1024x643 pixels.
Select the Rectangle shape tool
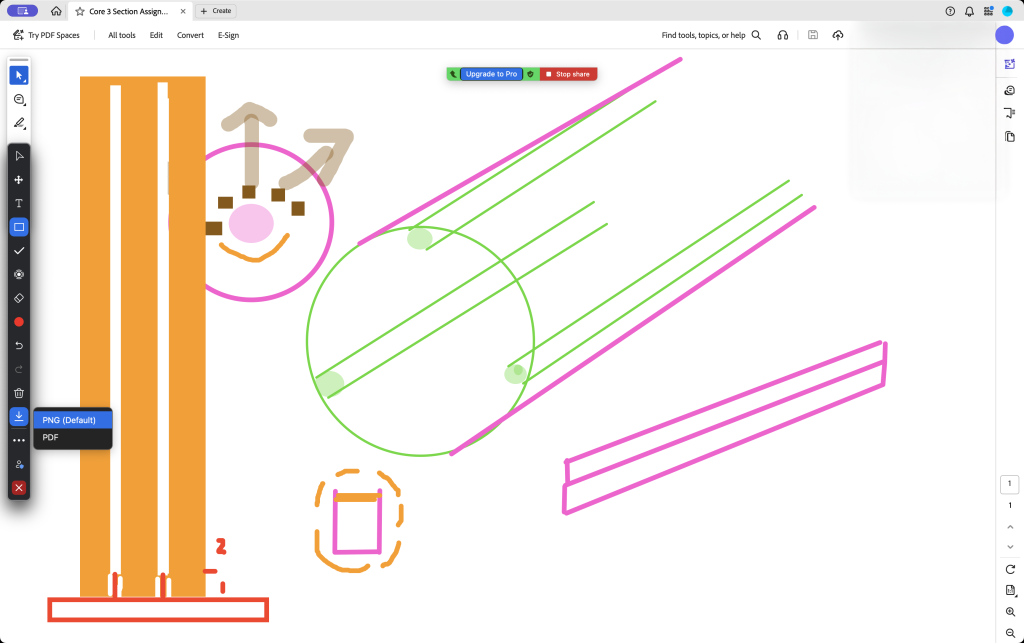coord(19,227)
